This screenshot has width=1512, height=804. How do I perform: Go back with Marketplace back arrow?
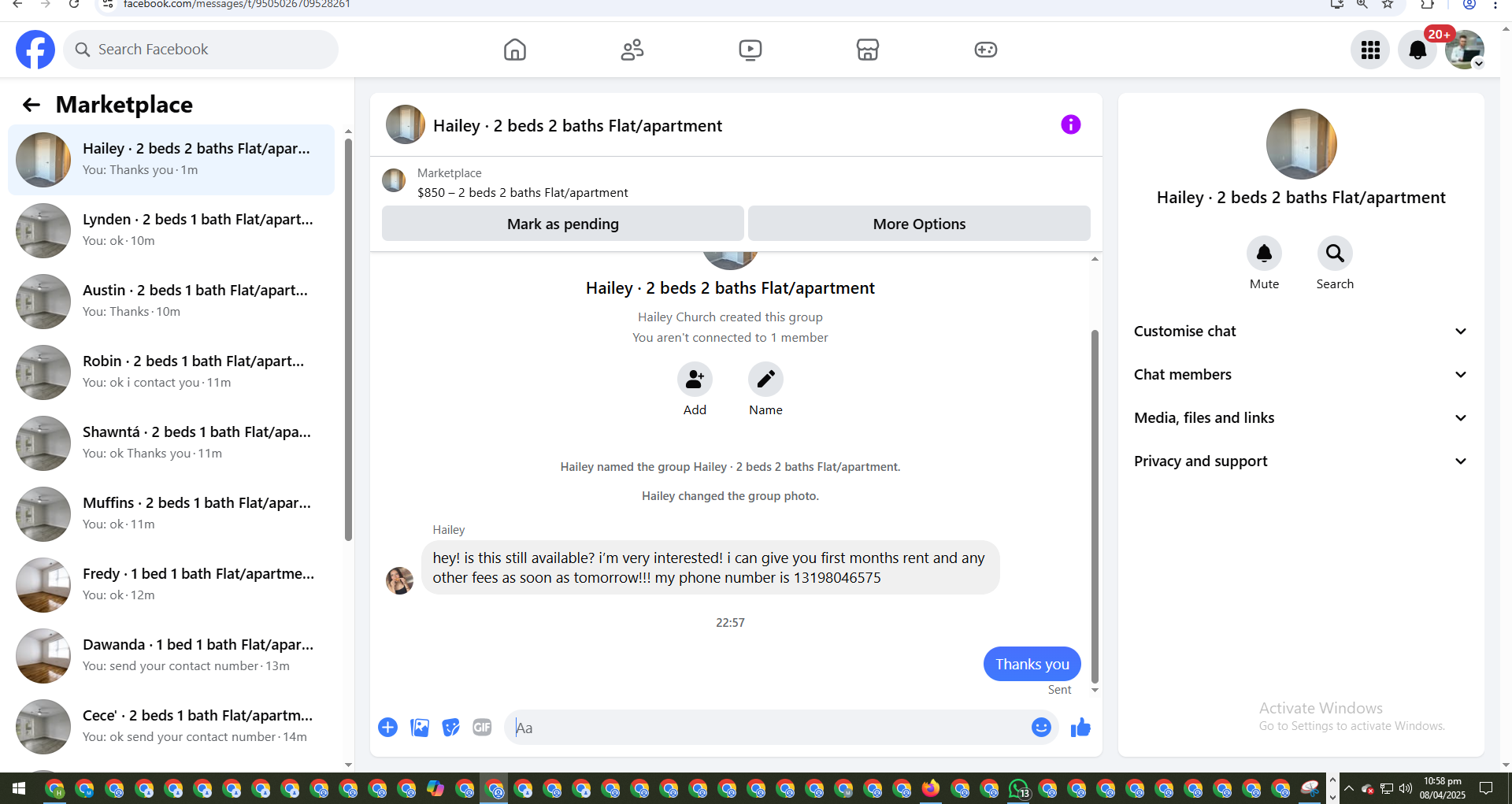[31, 105]
